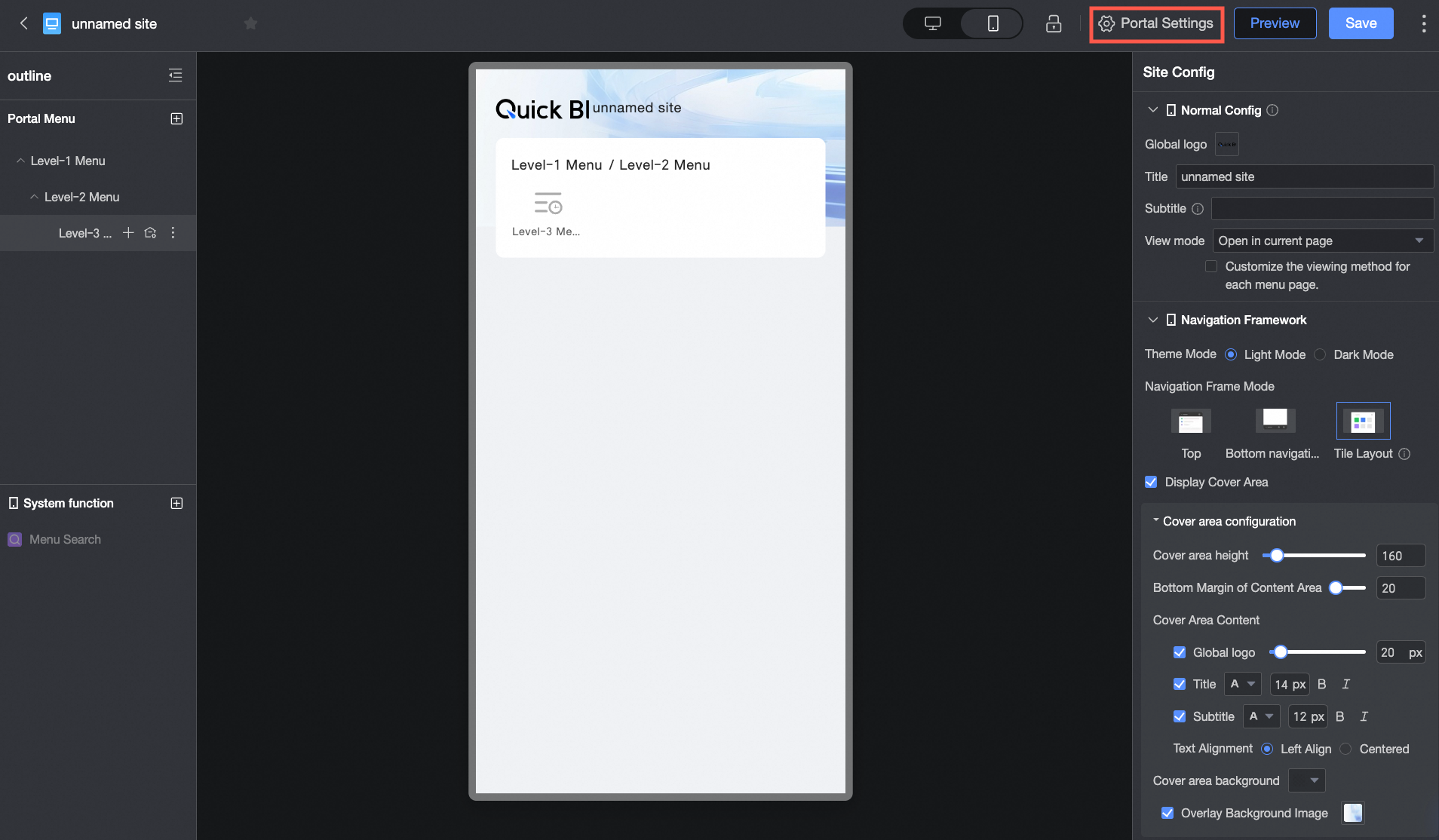
Task: Select Light Mode theme
Action: [x=1231, y=354]
